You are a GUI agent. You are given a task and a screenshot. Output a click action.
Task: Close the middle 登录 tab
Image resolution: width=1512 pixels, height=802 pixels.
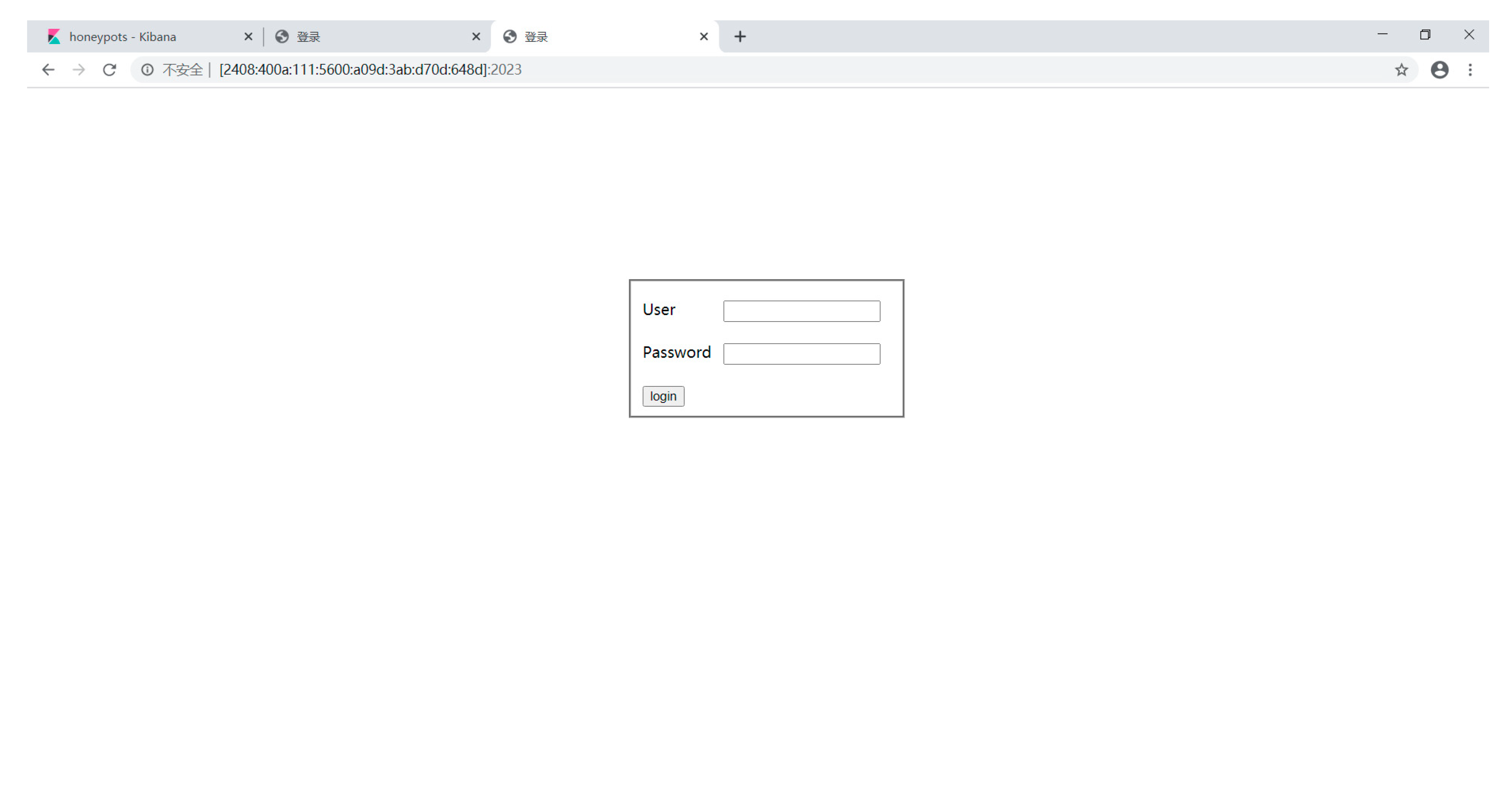coord(476,36)
